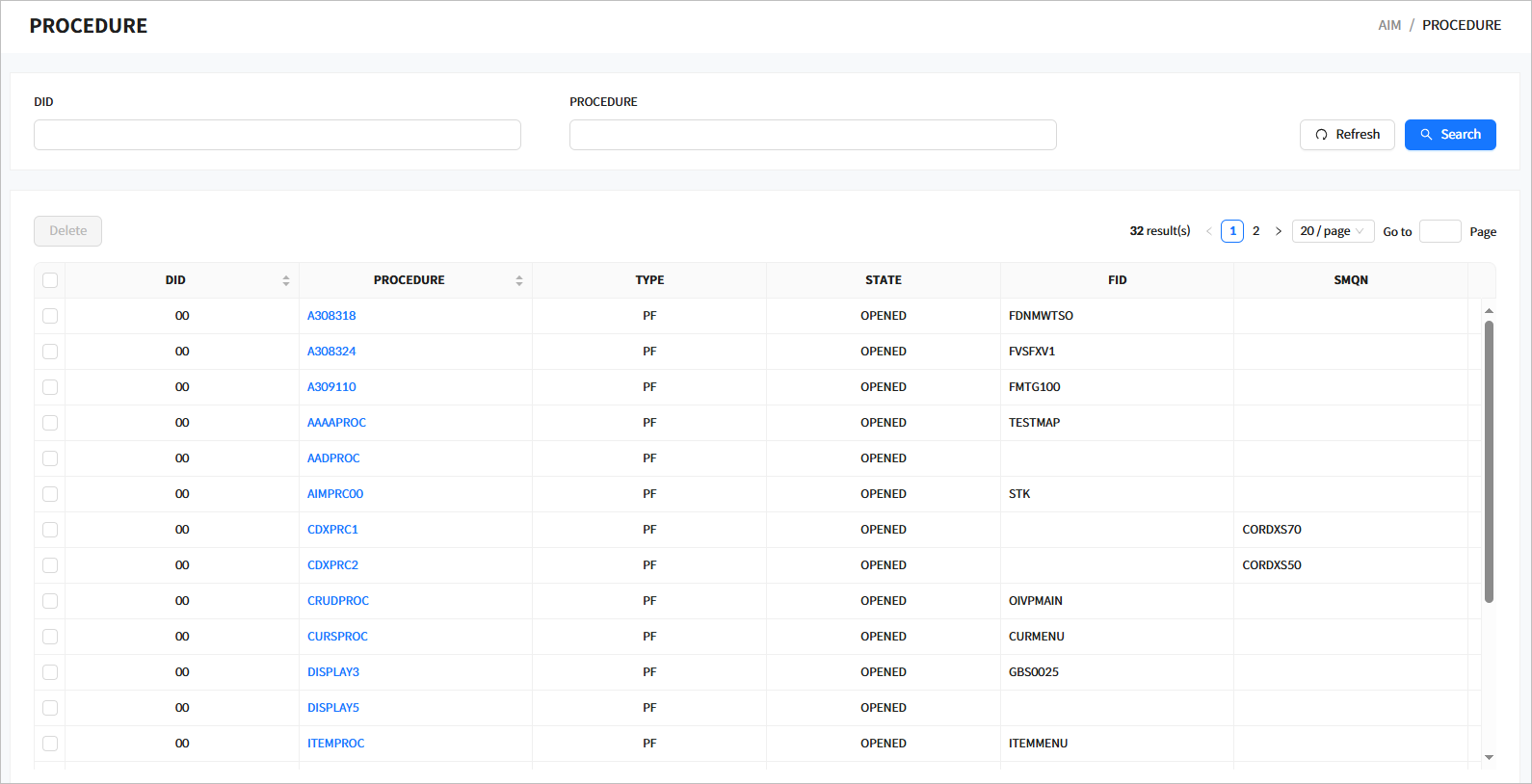Click the previous page arrow
This screenshot has width=1532, height=784.
1209,231
